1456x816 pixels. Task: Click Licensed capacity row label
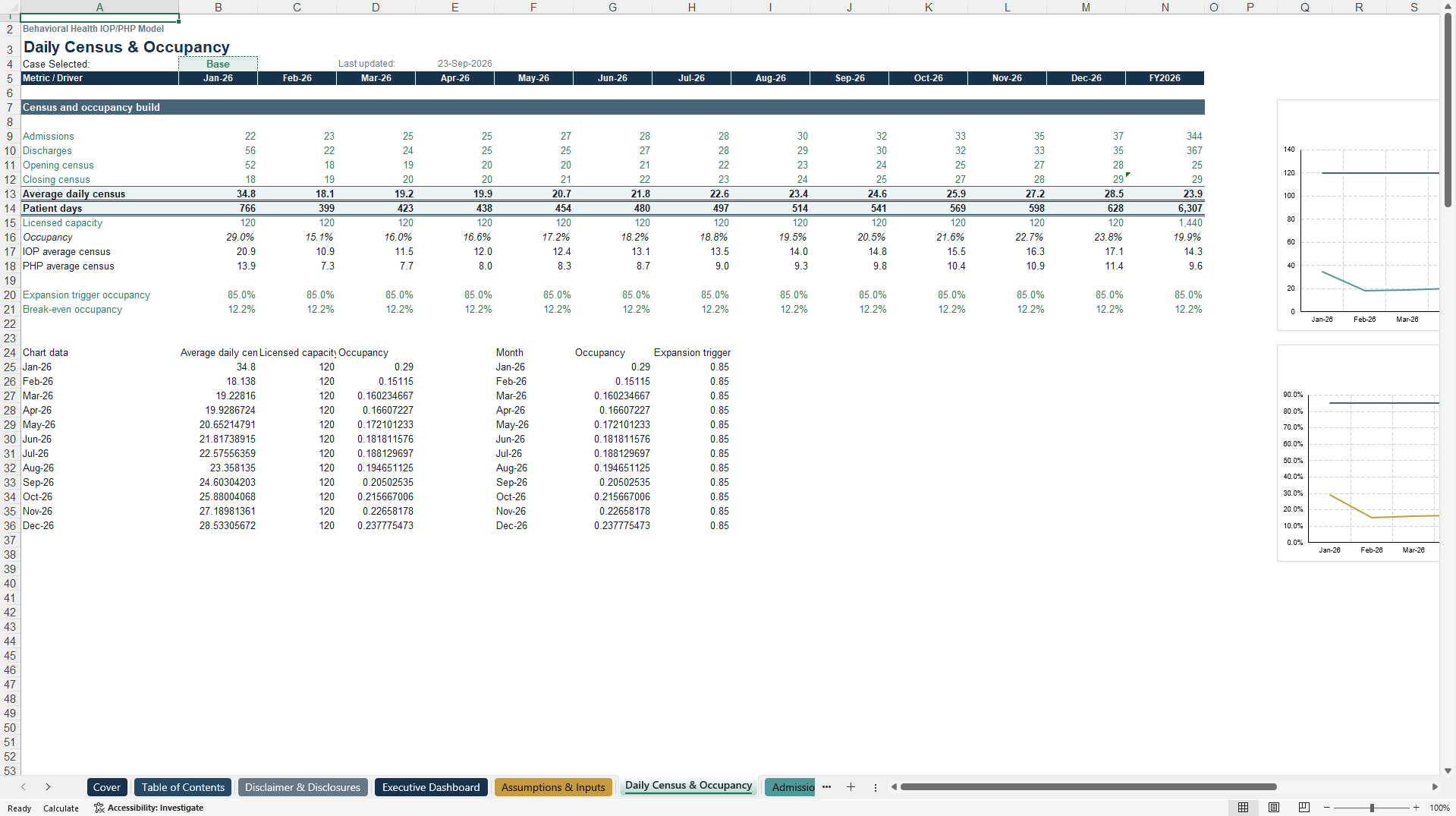pos(62,222)
